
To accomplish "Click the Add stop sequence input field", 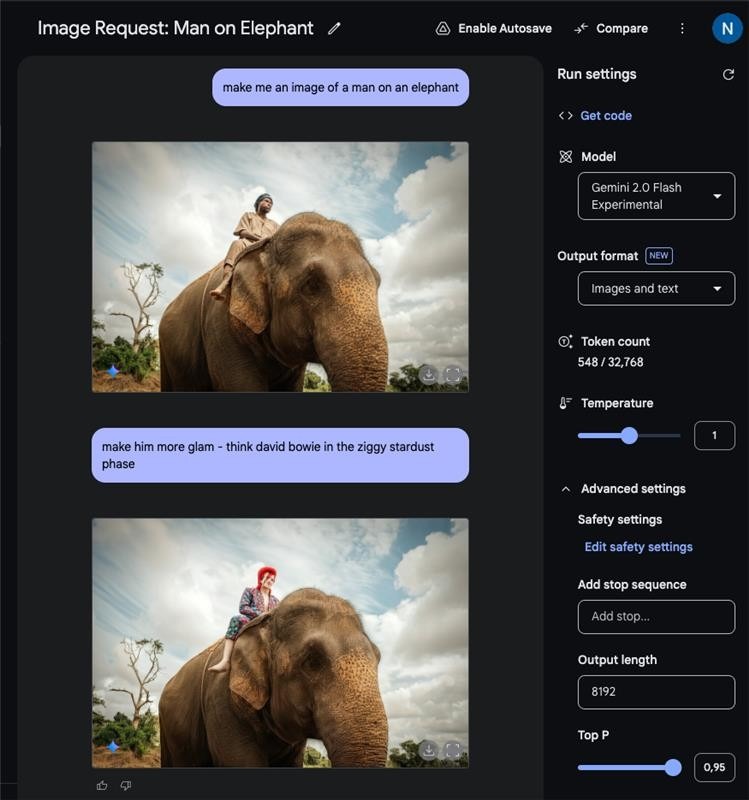I will tap(656, 617).
